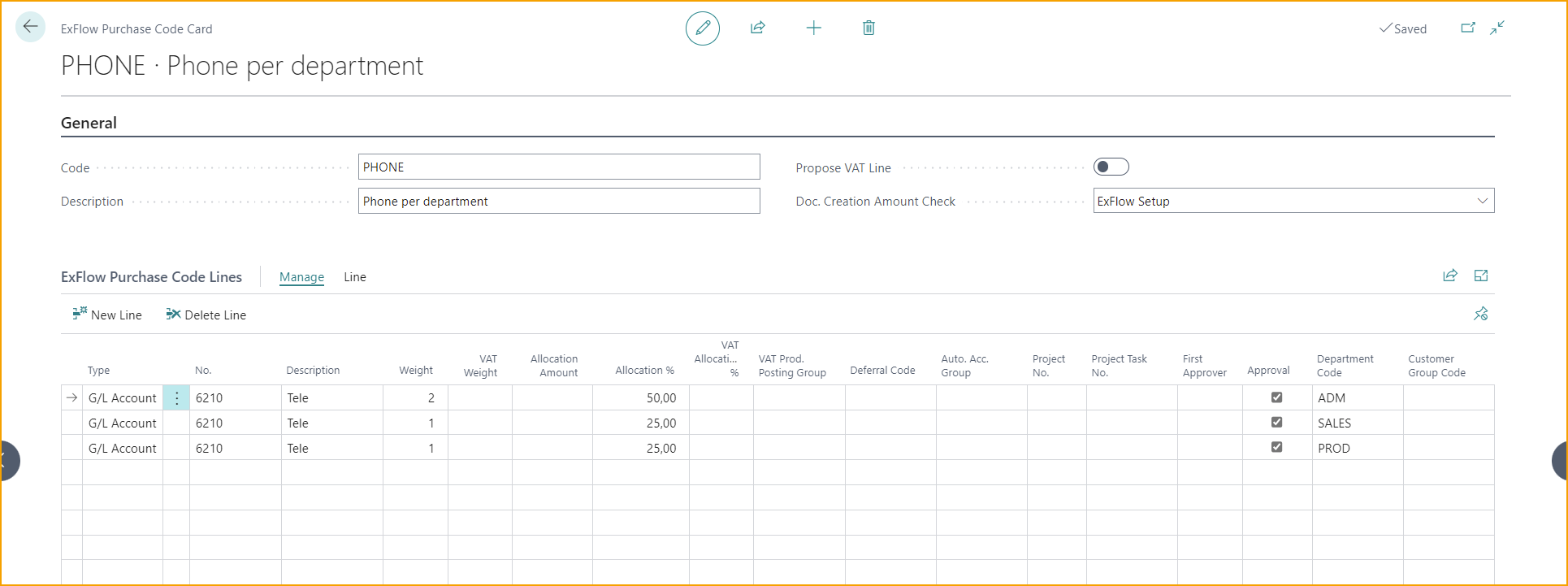This screenshot has height=586, width=1568.
Task: Click the Description field Phone per department
Action: coord(559,201)
